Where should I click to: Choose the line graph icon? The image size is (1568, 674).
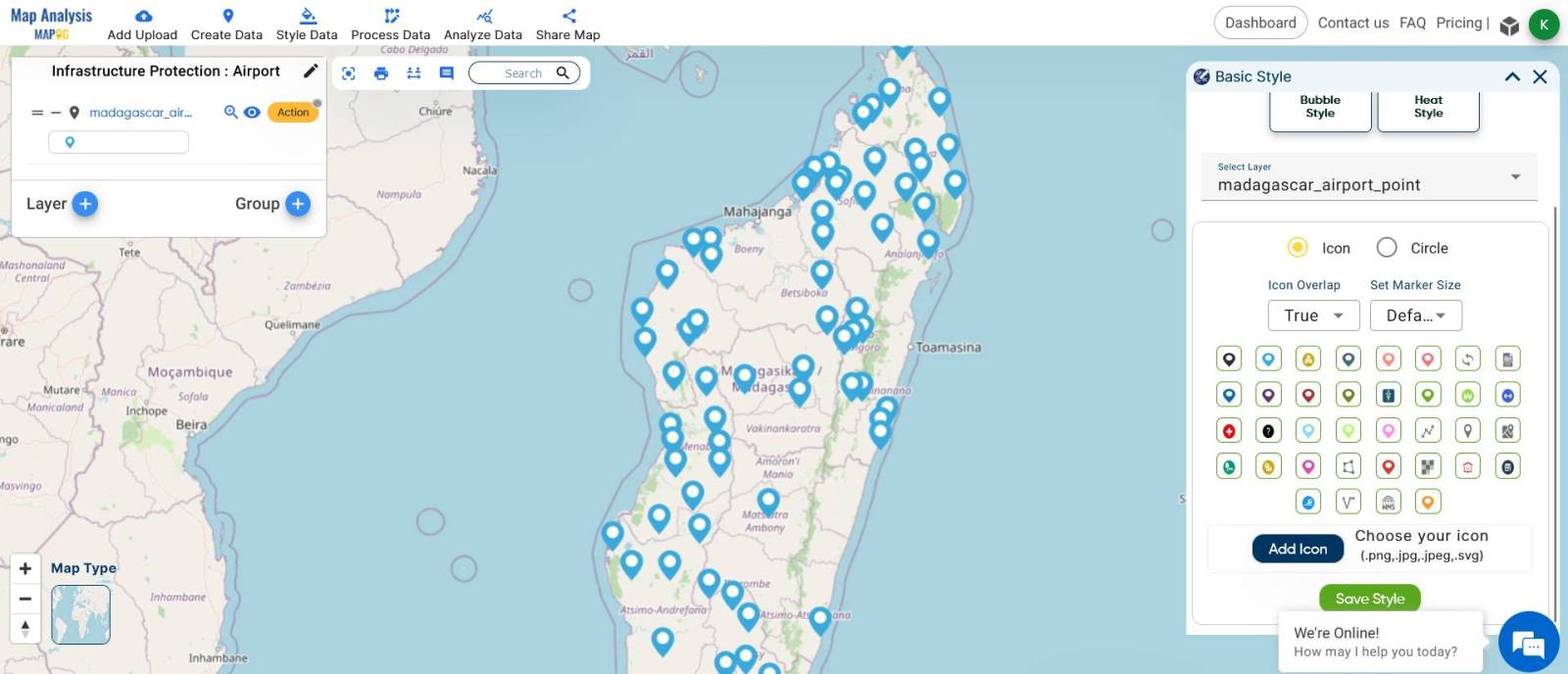pyautogui.click(x=1428, y=431)
